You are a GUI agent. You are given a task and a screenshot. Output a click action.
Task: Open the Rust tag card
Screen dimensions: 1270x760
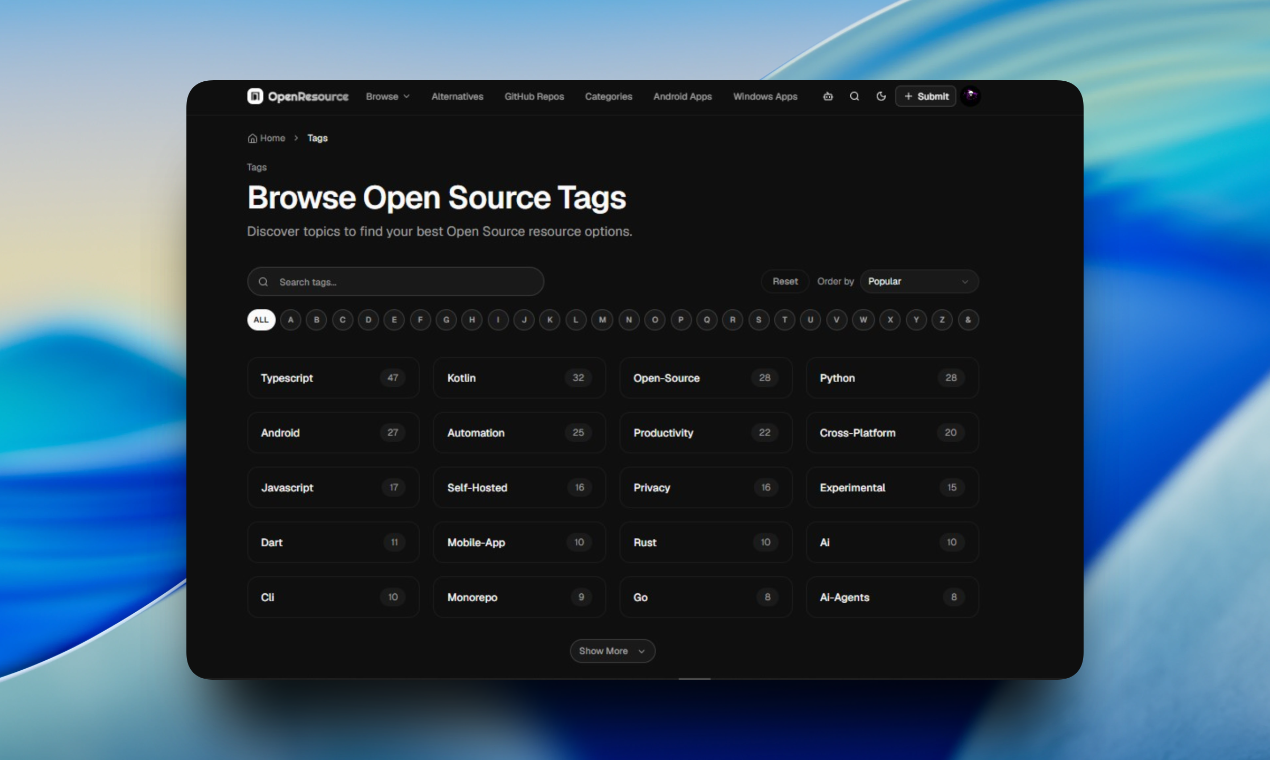coord(706,542)
